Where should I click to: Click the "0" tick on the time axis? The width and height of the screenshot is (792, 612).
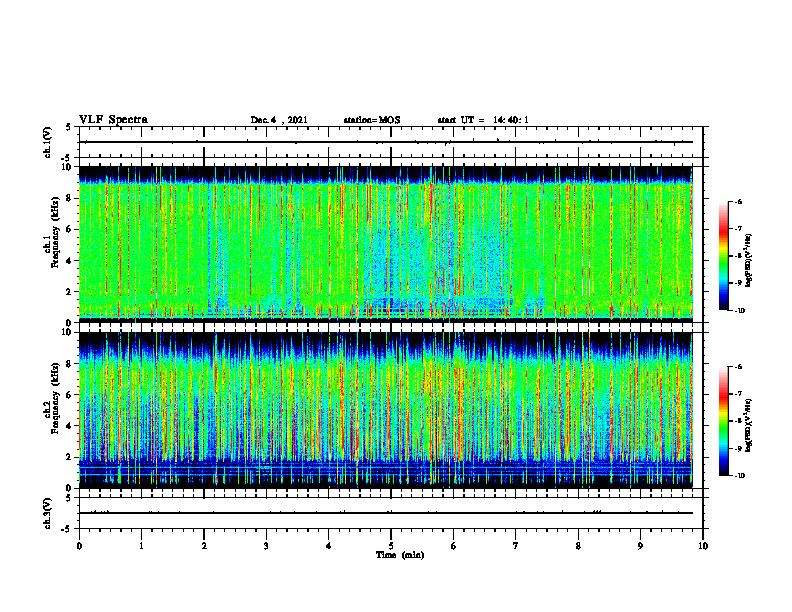coord(79,546)
